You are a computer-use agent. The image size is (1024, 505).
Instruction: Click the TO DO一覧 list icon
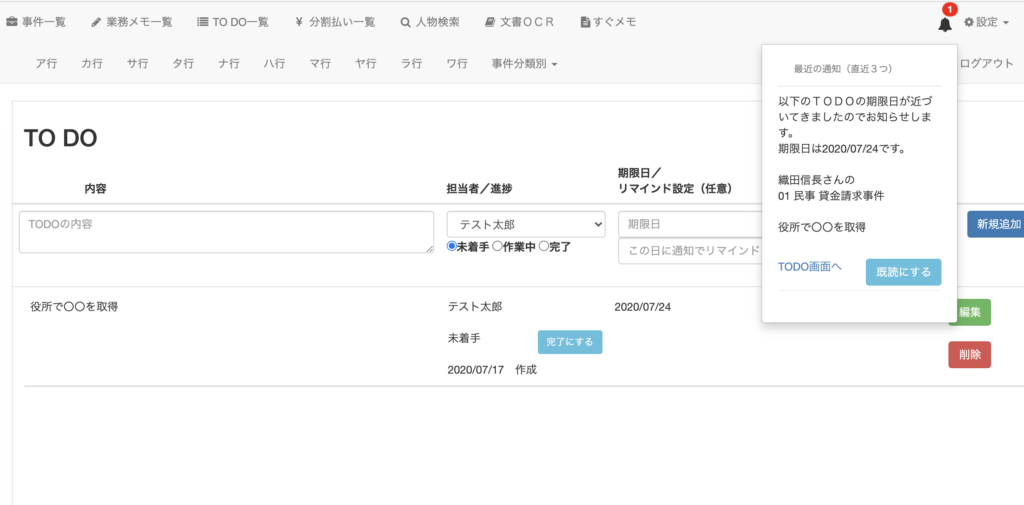(x=203, y=22)
